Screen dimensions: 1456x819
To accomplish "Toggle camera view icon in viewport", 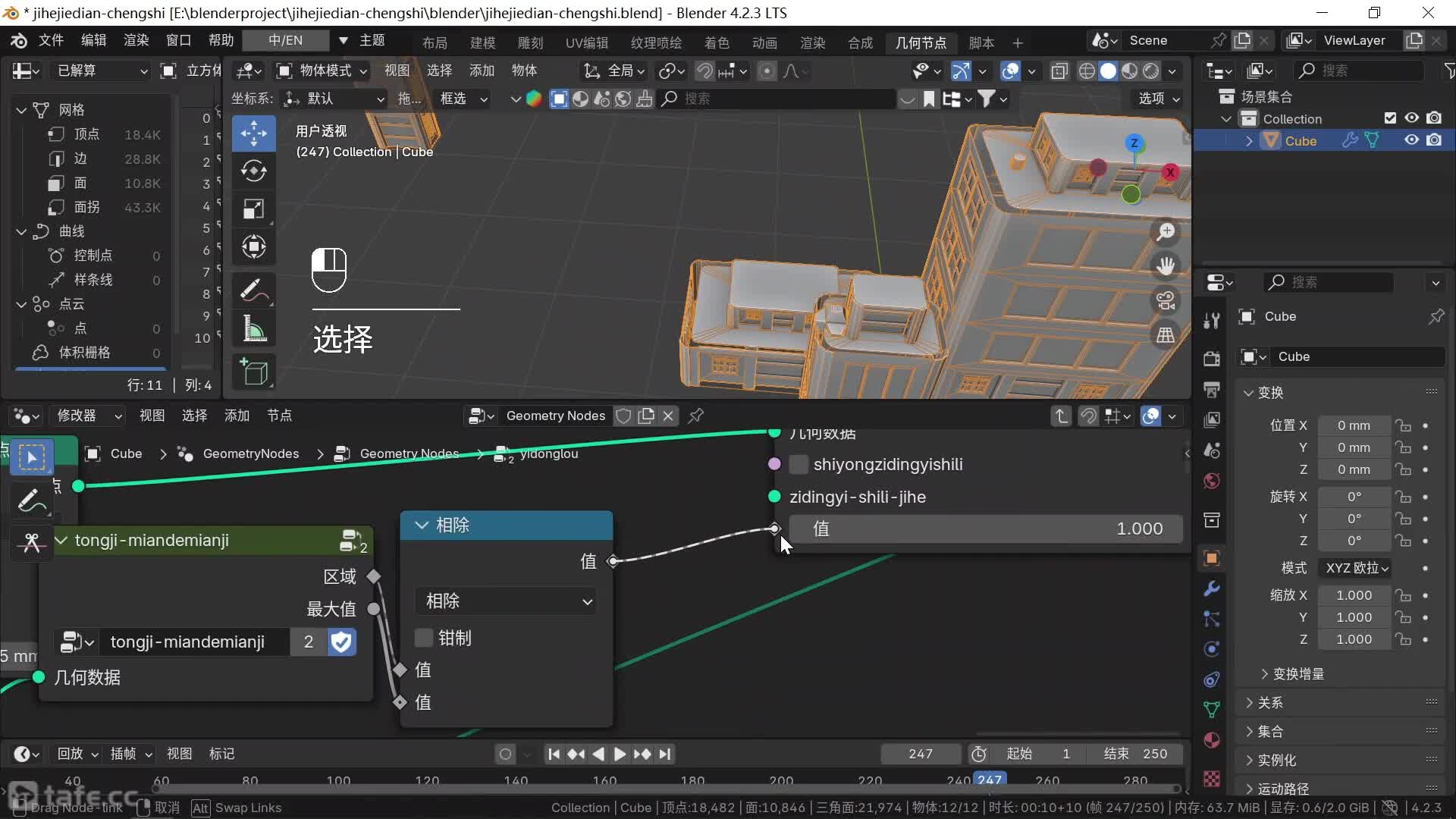I will point(1166,300).
